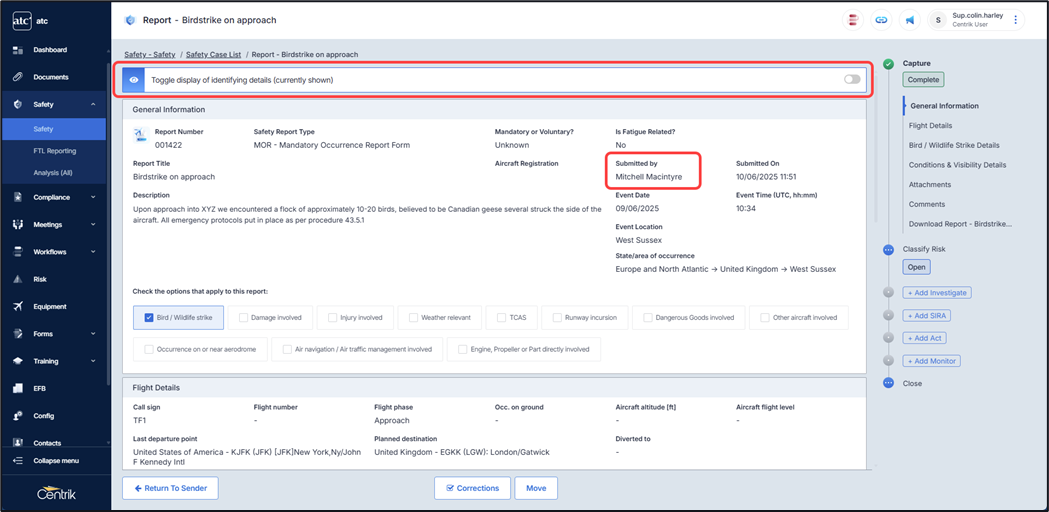Click the Return To Sender button
Image resolution: width=1049 pixels, height=512 pixels.
click(x=170, y=488)
